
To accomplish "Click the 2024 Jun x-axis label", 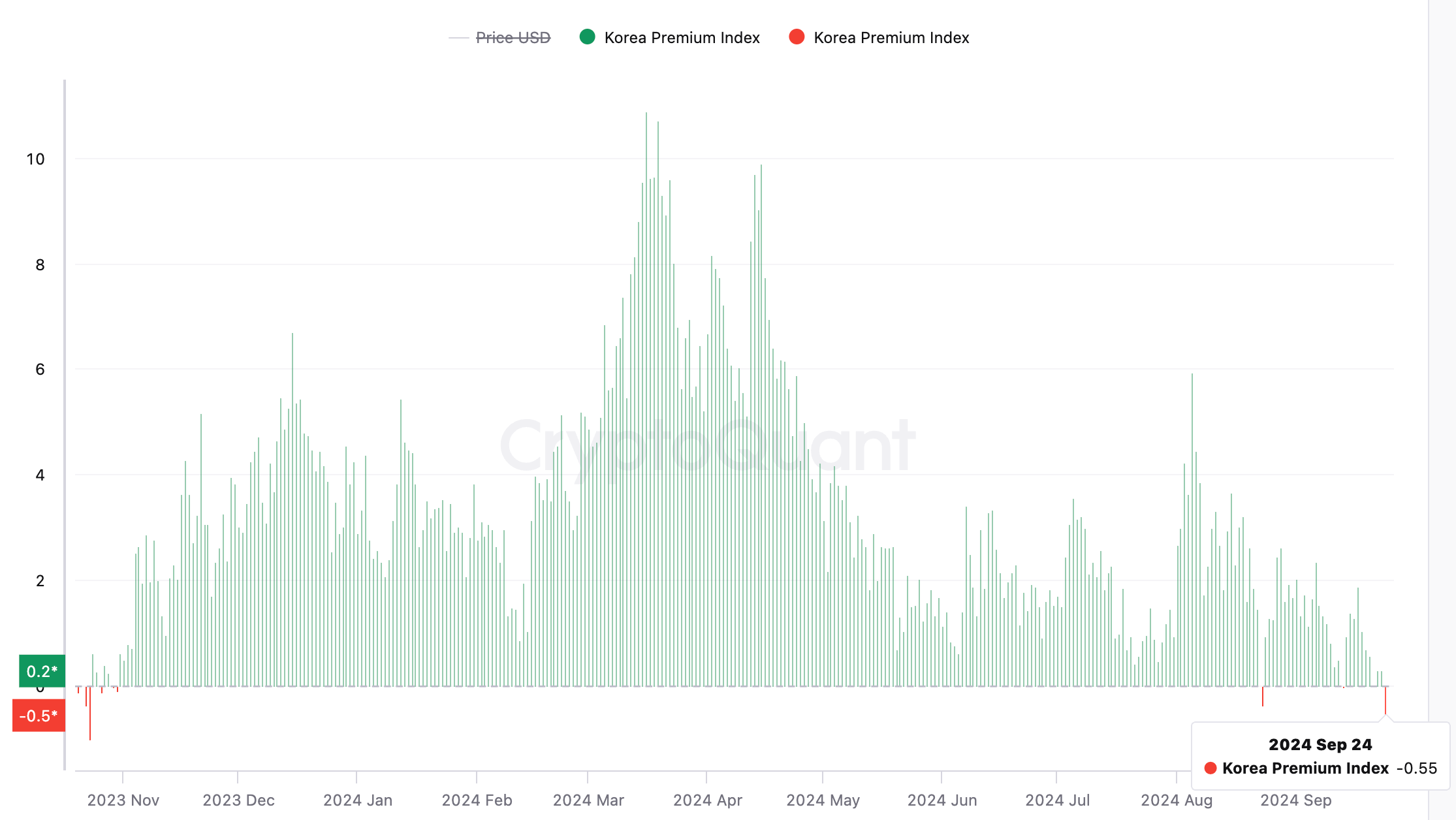I will 942,800.
